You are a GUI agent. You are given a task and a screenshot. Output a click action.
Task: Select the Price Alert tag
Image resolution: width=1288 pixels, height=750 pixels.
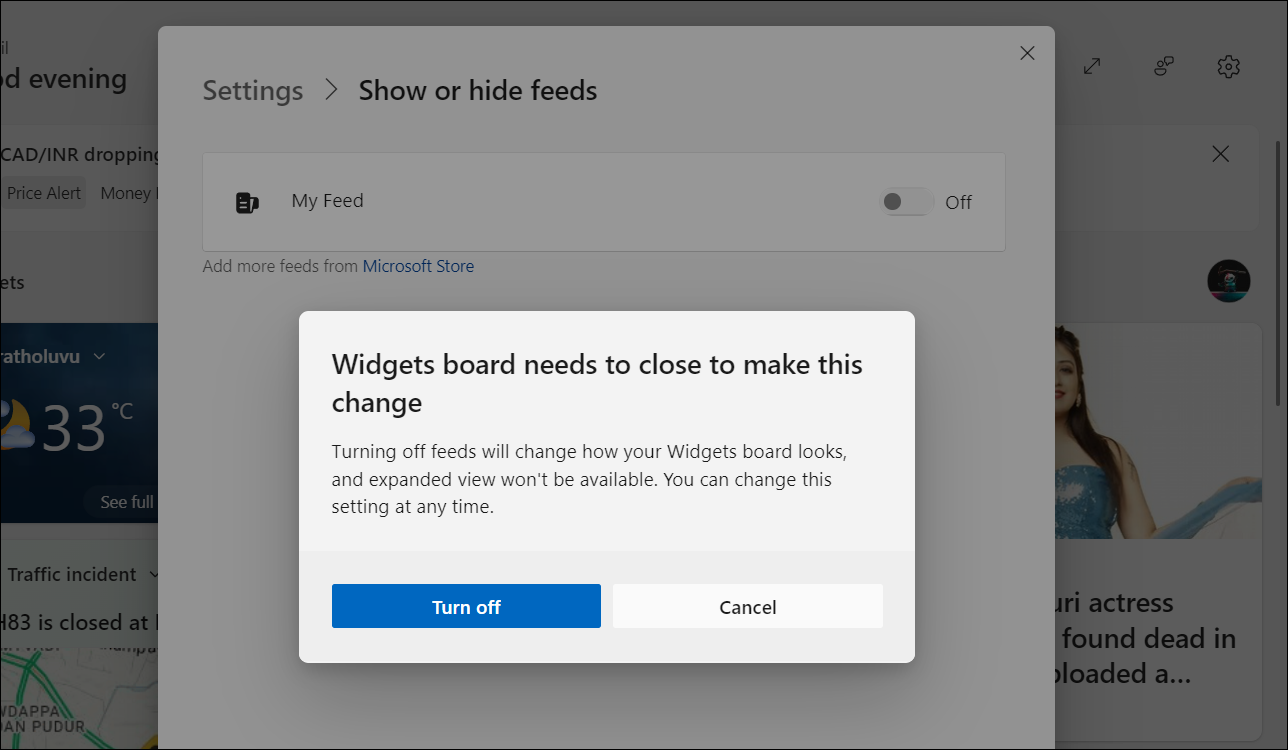[44, 193]
